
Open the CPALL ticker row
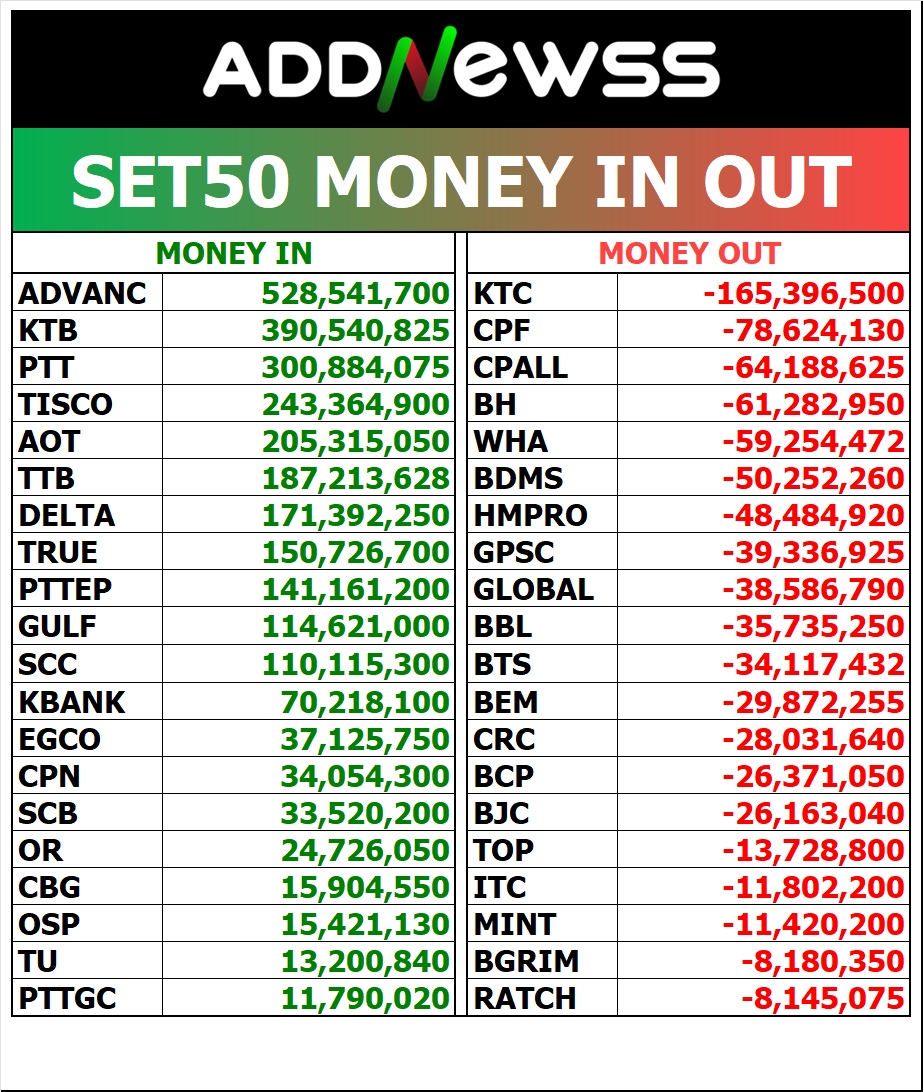[x=520, y=367]
